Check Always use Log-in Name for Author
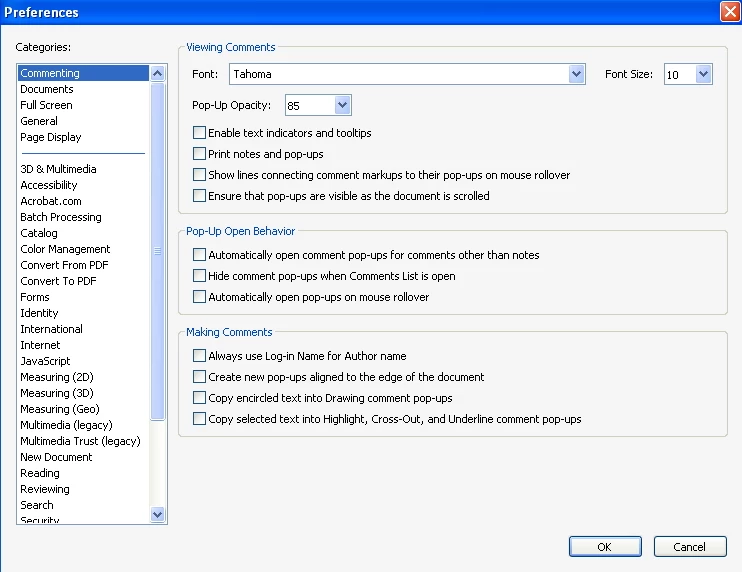The width and height of the screenshot is (742, 572). (199, 355)
